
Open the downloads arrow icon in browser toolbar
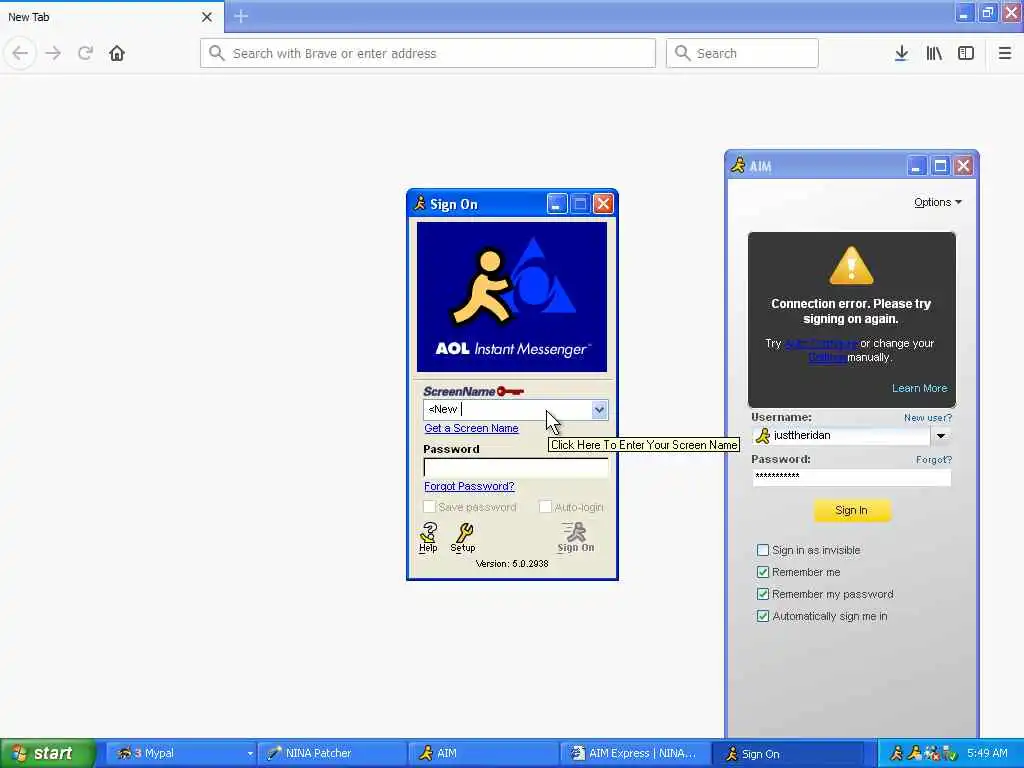pyautogui.click(x=901, y=53)
